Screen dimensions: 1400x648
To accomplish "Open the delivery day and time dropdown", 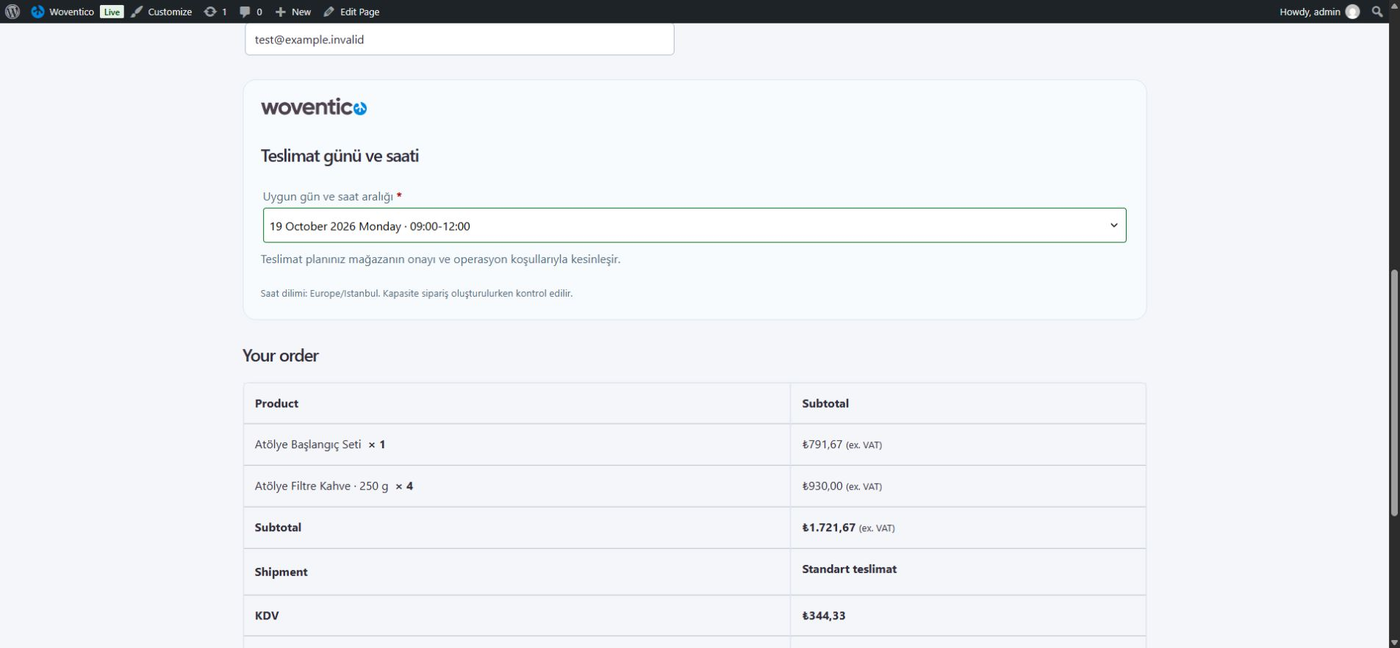I will [x=694, y=225].
